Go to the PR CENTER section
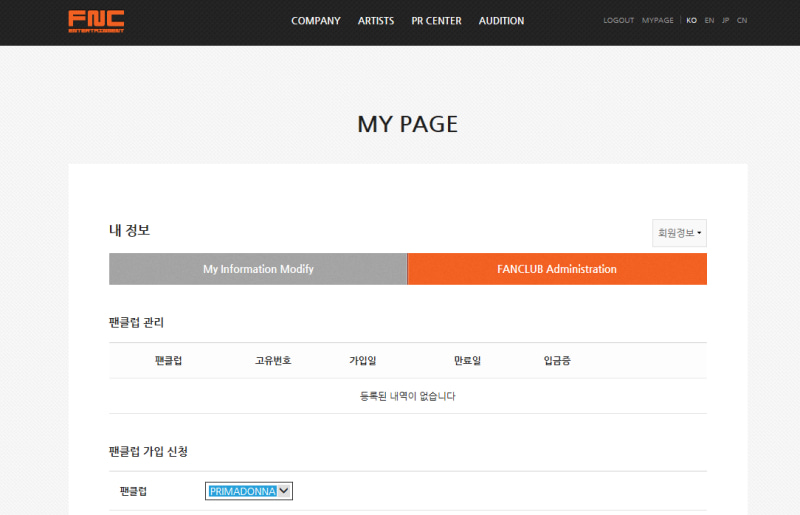 436,21
